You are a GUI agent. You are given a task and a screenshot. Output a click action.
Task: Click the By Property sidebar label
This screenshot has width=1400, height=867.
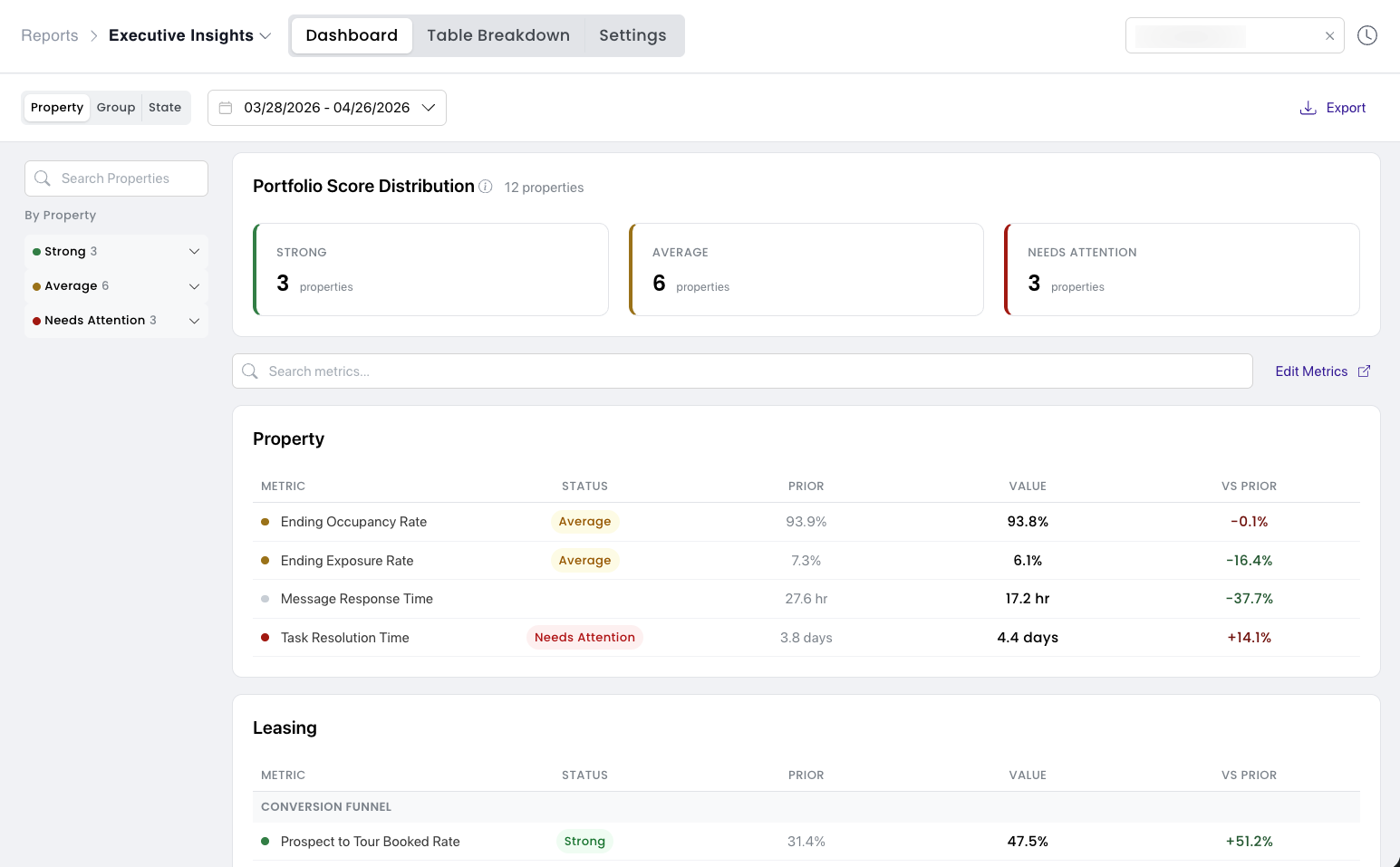pyautogui.click(x=60, y=216)
